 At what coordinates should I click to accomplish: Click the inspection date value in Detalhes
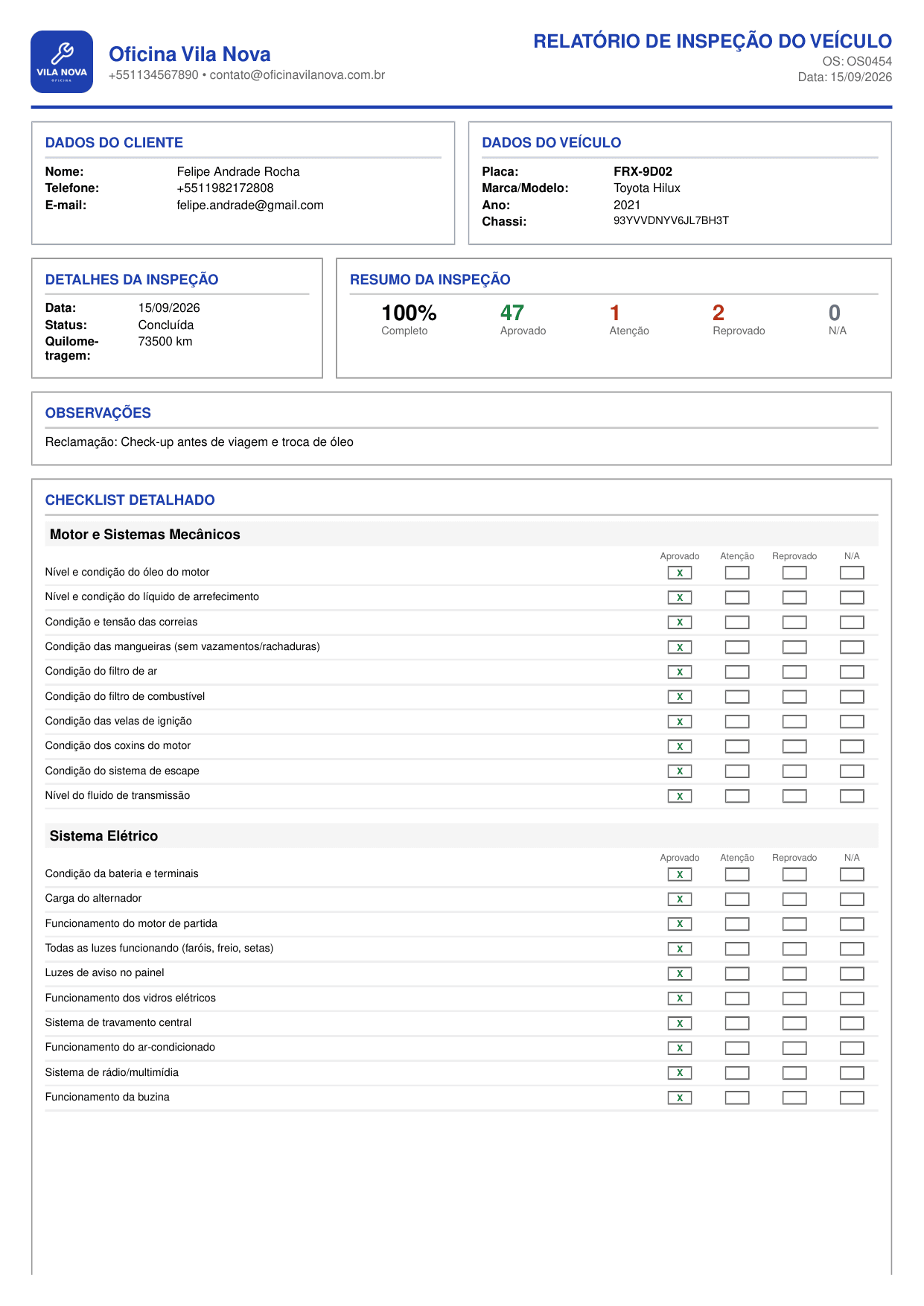click(x=169, y=308)
